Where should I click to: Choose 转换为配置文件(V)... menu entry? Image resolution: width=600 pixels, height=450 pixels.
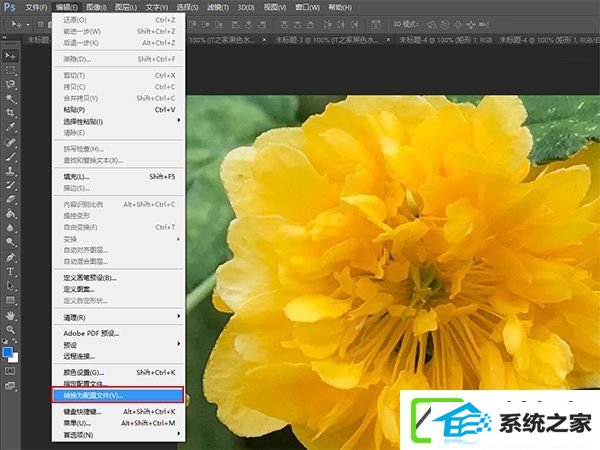point(118,395)
